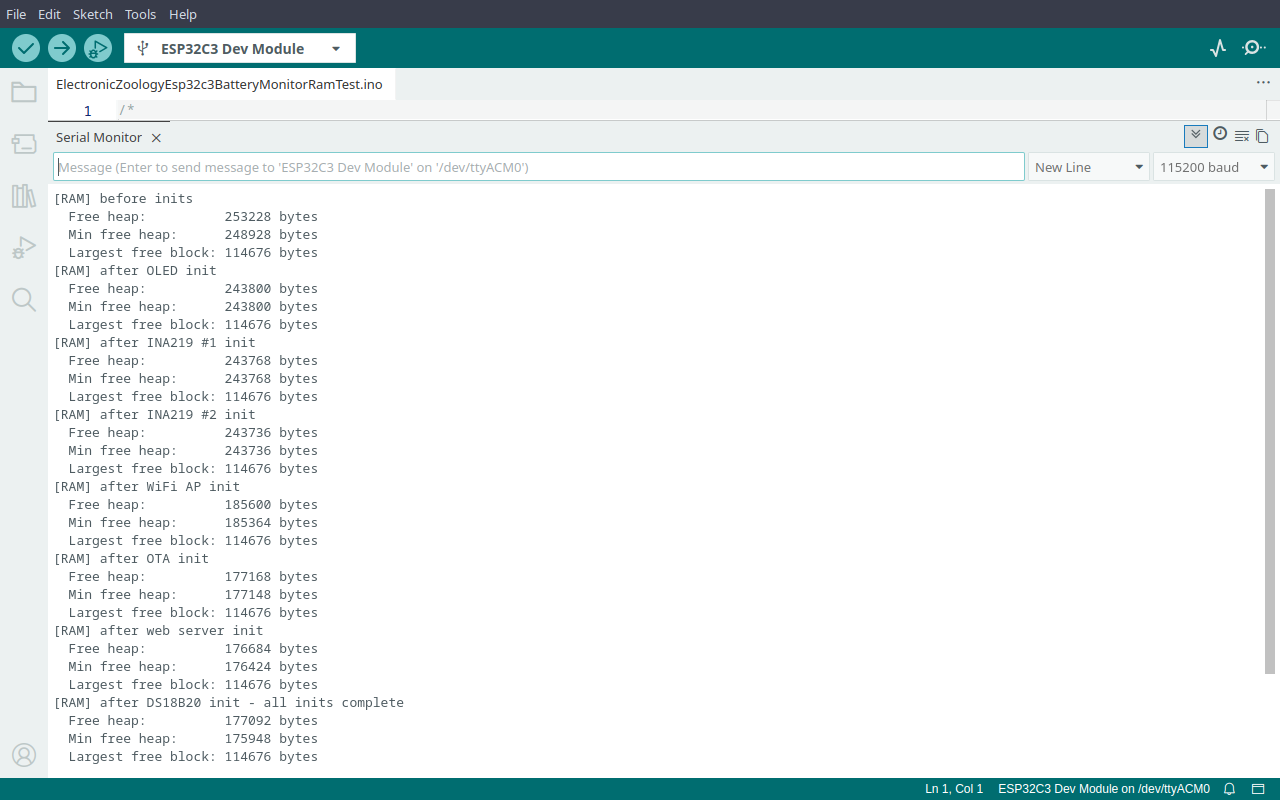Screen dimensions: 1280x800
Task: Open the Search panel in sidebar
Action: 24,300
